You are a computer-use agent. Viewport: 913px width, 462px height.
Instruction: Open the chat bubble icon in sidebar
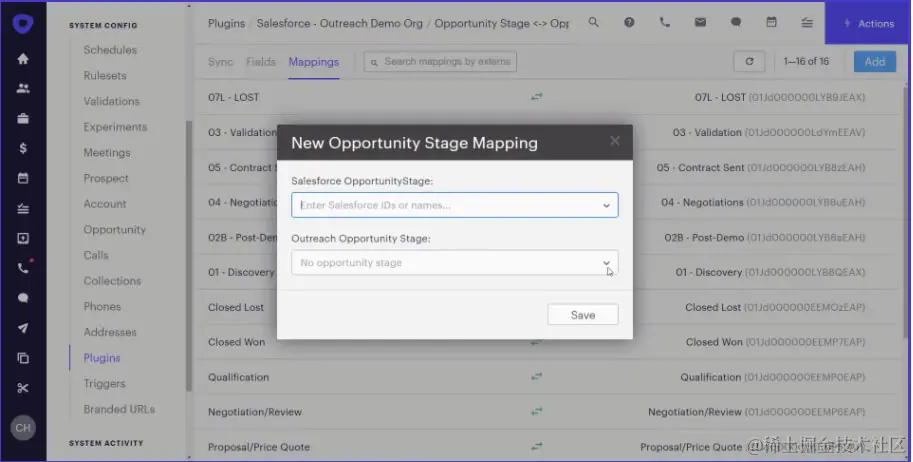[x=23, y=298]
